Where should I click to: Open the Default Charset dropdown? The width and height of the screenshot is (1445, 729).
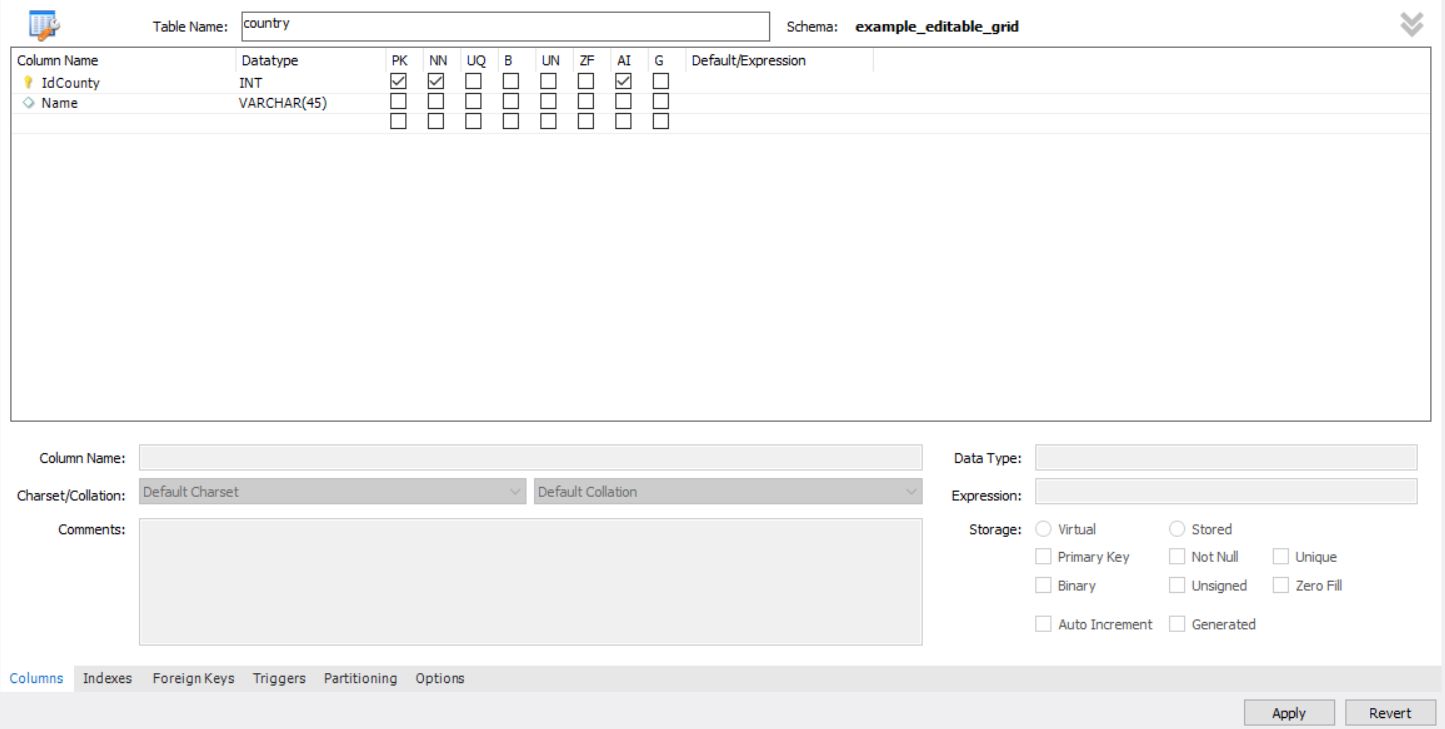coord(332,491)
